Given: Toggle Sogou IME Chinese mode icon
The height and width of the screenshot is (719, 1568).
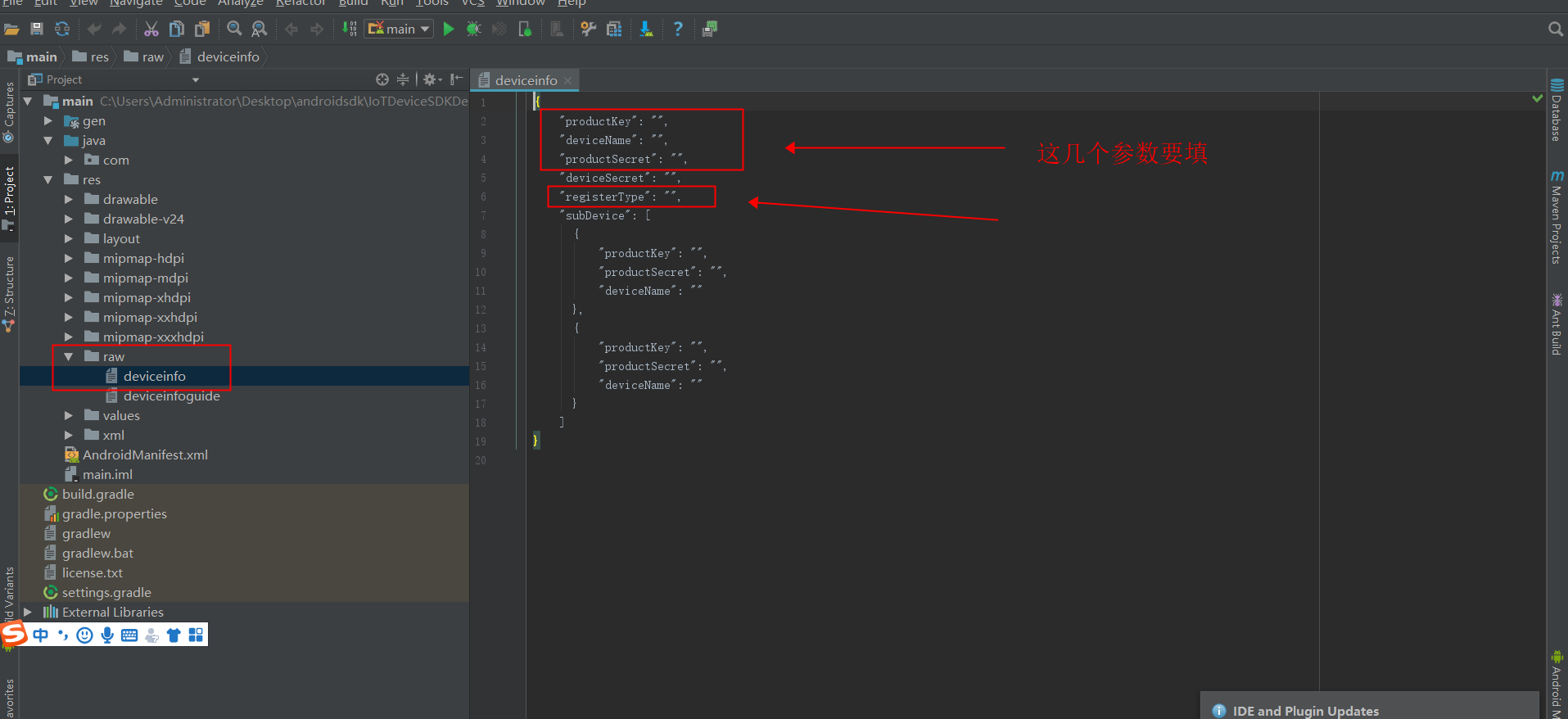Looking at the screenshot, I should 40,635.
